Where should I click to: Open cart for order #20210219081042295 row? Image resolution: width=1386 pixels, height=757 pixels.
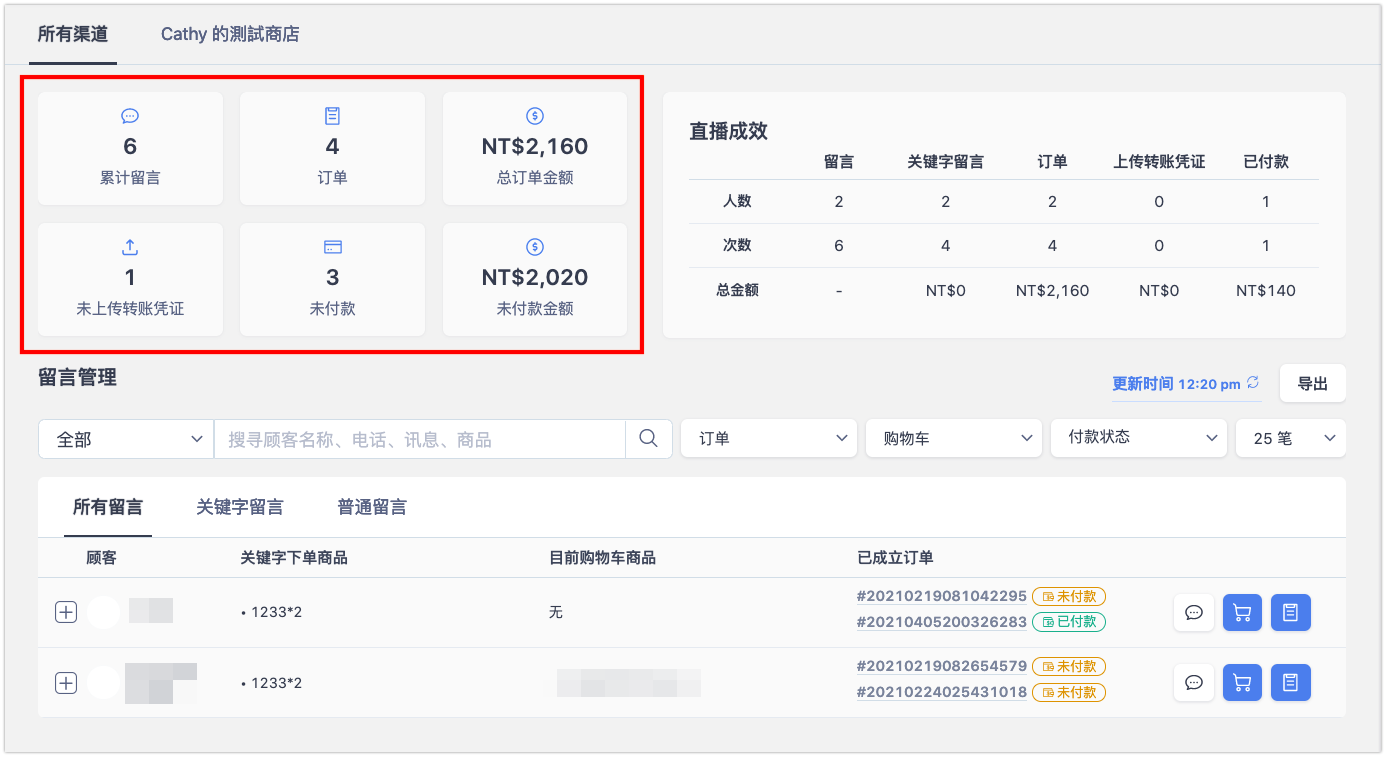tap(1242, 613)
